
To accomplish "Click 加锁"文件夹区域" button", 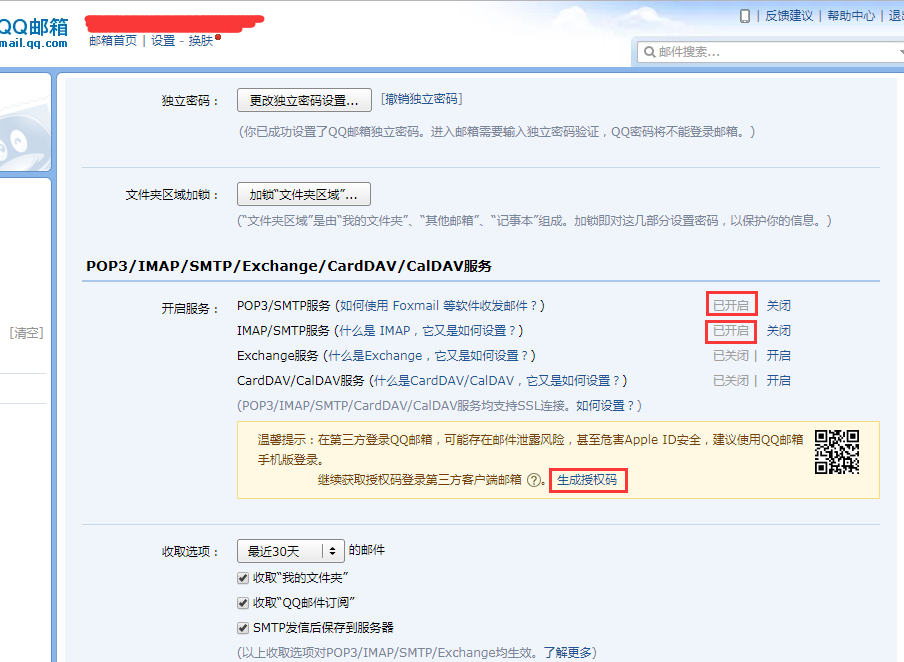I will (x=304, y=194).
